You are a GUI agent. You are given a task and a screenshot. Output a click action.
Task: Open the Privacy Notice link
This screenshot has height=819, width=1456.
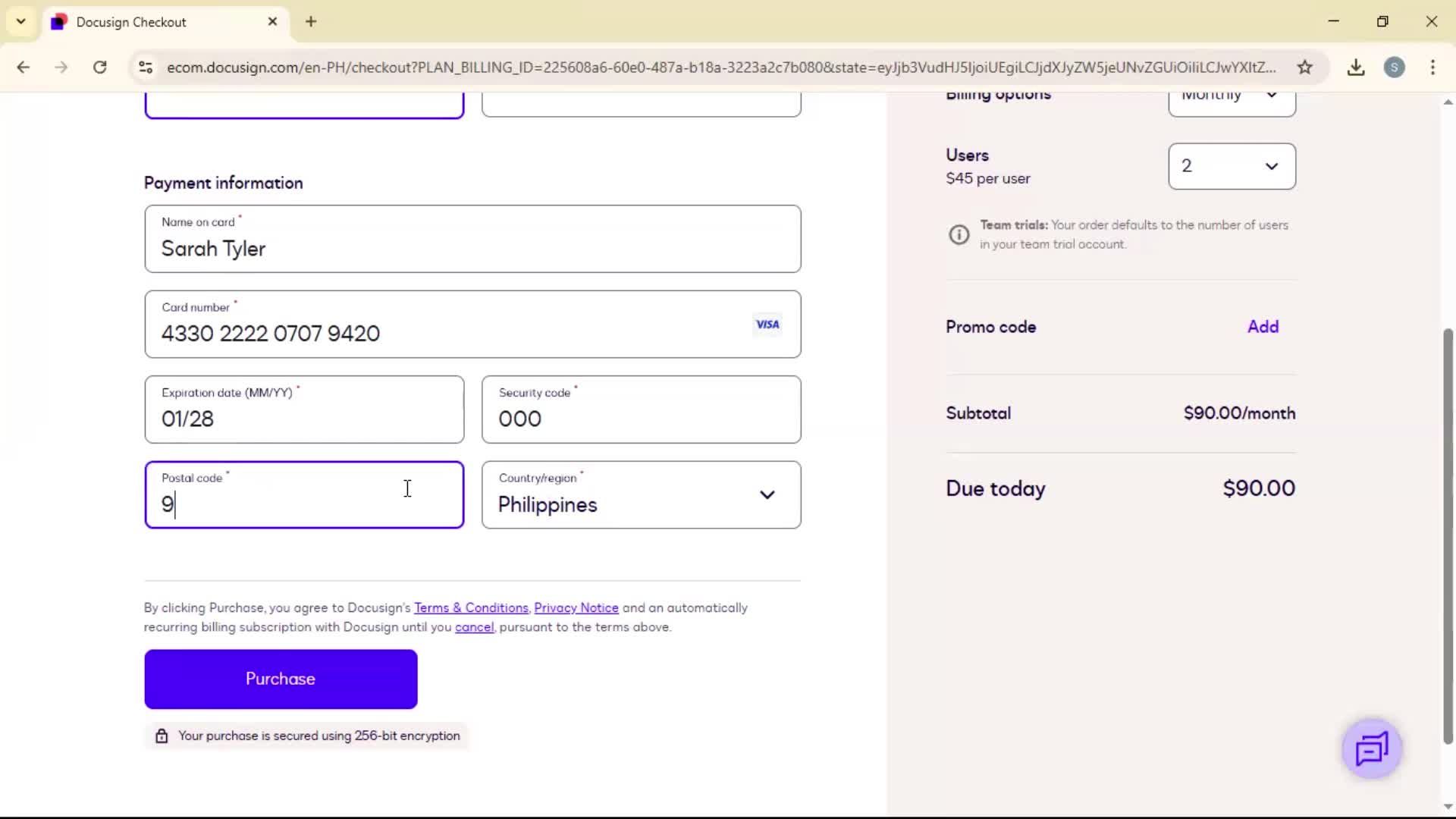(x=576, y=607)
